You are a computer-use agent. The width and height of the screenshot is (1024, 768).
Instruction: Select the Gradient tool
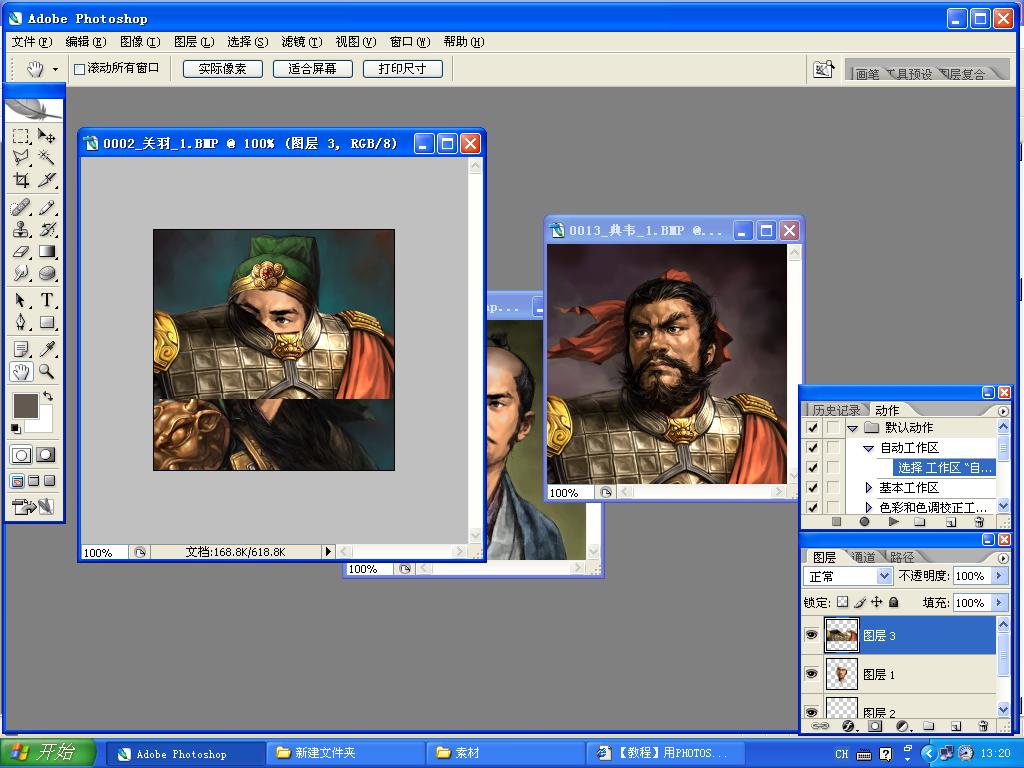pos(47,252)
